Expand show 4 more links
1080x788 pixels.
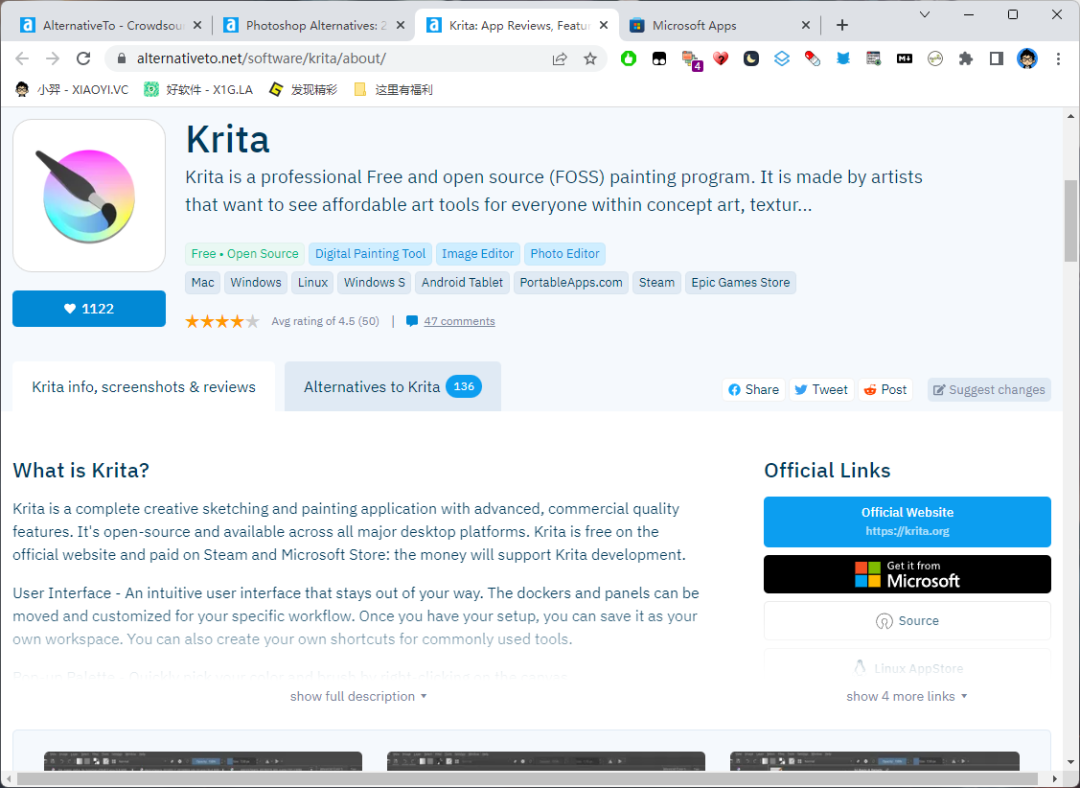click(907, 696)
